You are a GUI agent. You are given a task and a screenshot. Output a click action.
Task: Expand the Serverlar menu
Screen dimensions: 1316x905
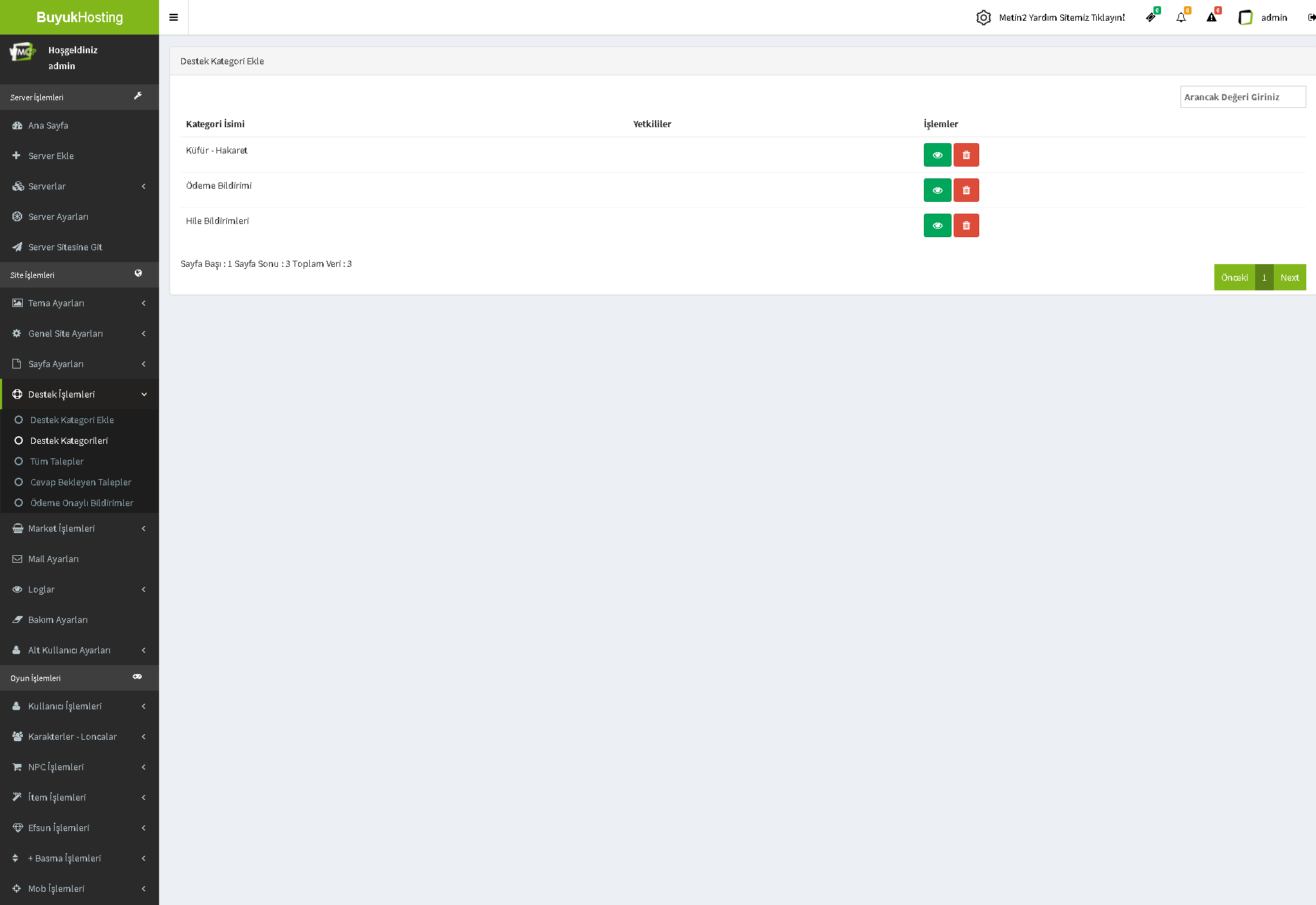coord(80,186)
